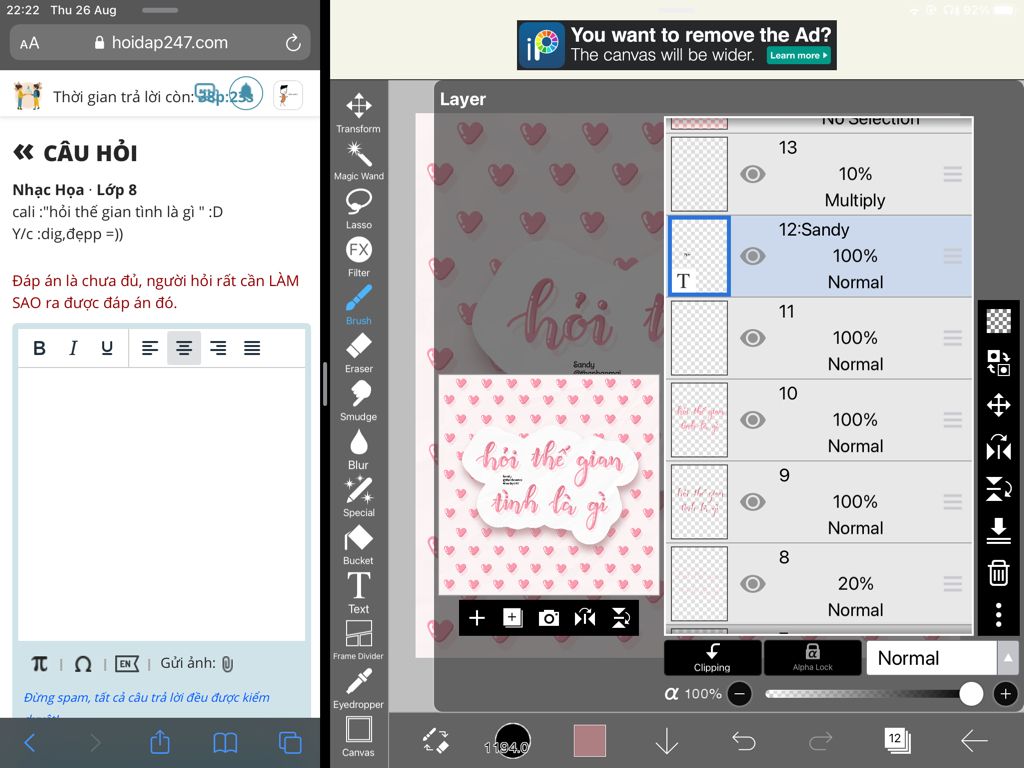Select layer 10 thumbnail

699,420
